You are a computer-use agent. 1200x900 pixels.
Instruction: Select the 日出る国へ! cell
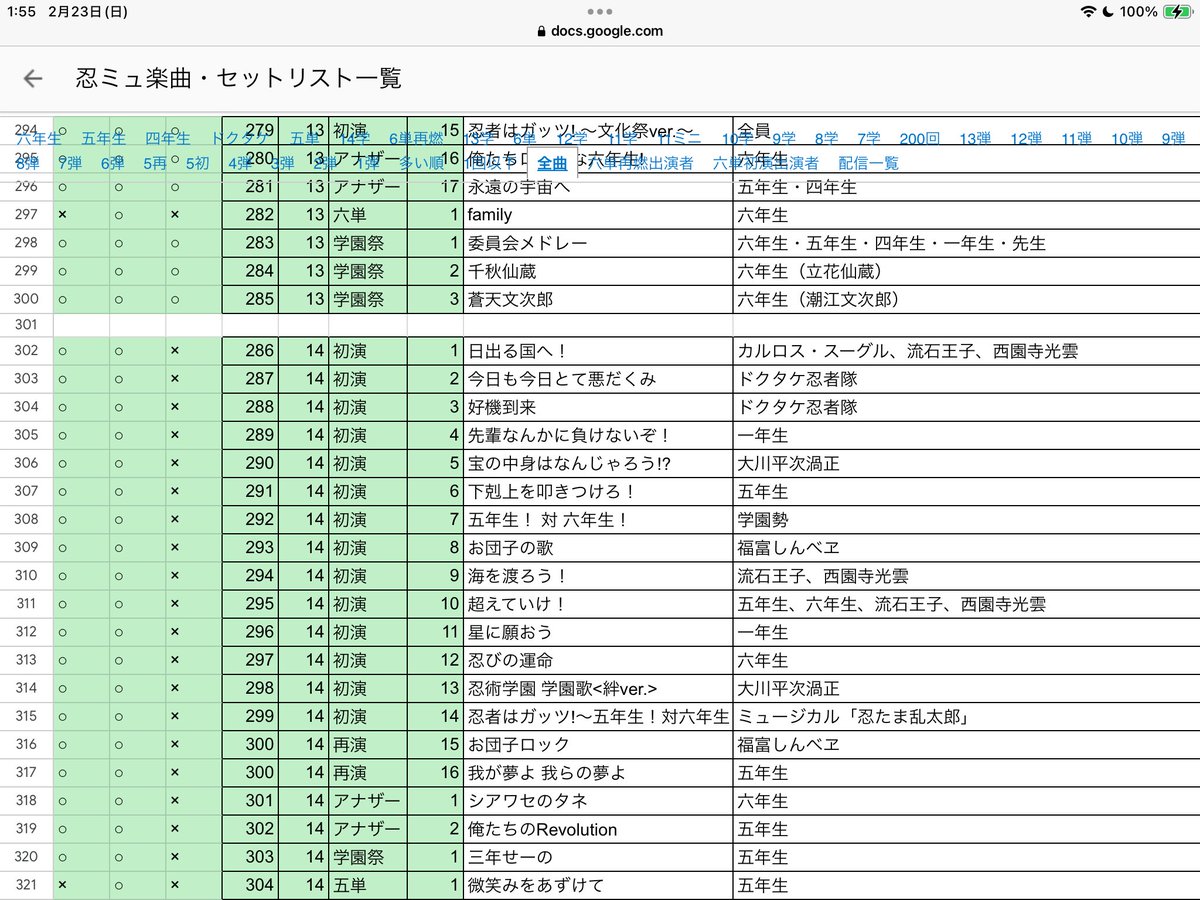tap(598, 351)
